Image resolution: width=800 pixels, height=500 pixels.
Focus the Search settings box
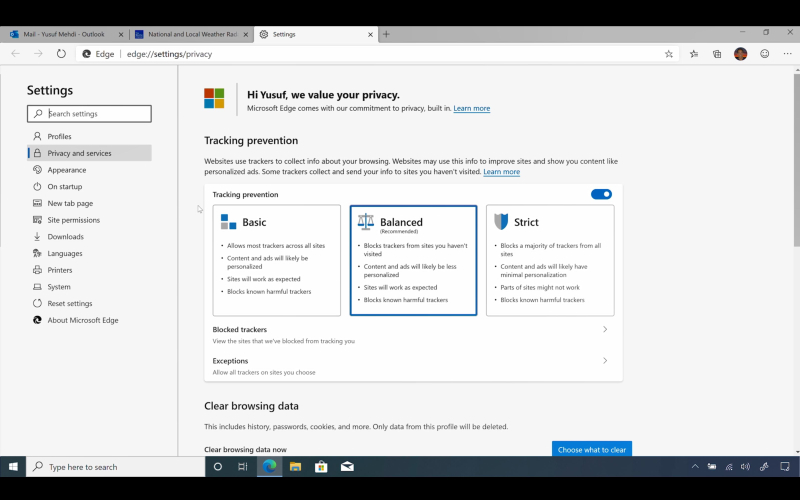click(89, 114)
